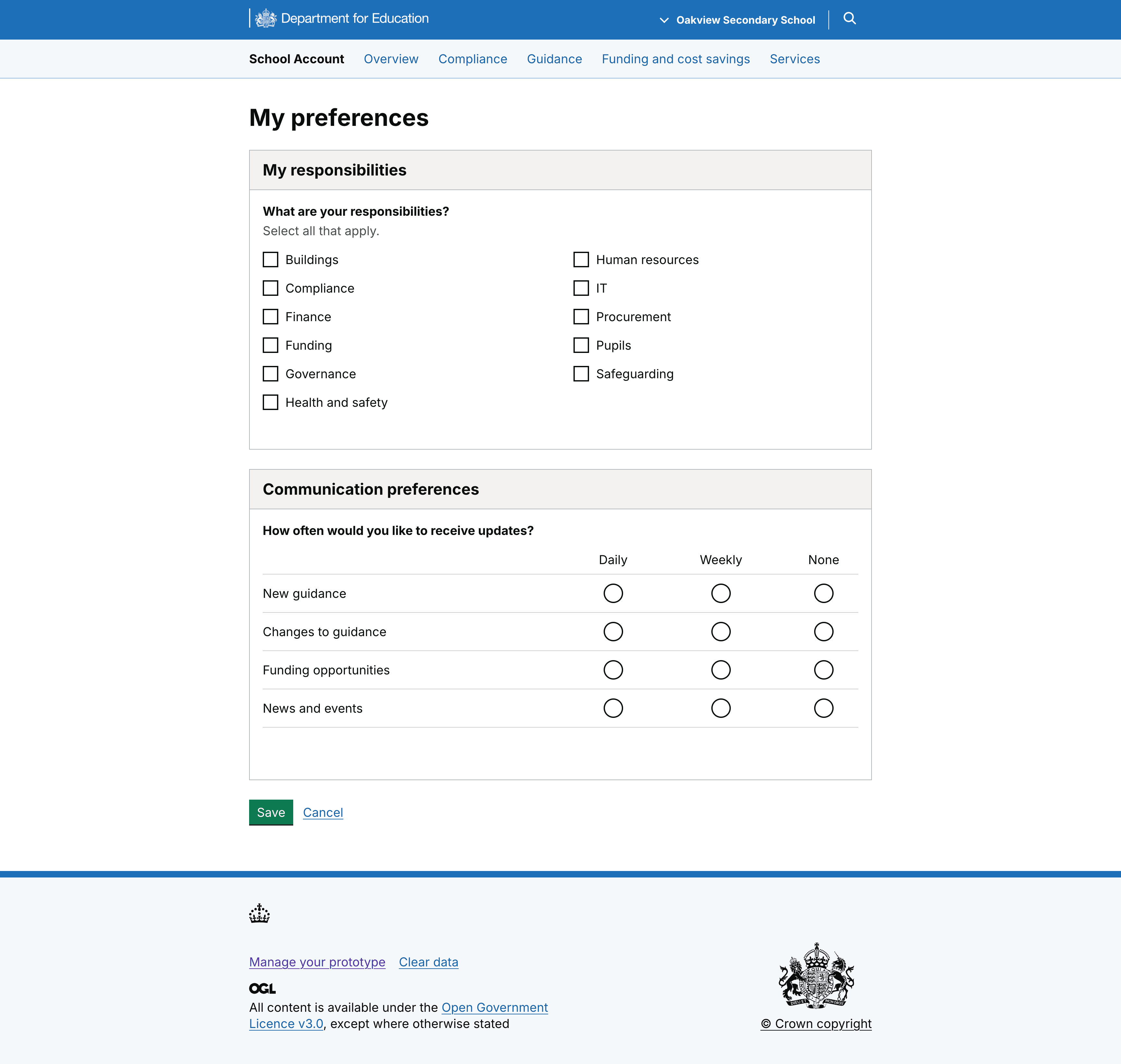Screen dimensions: 1121x1064
Task: Click the Cancel link
Action: (323, 812)
